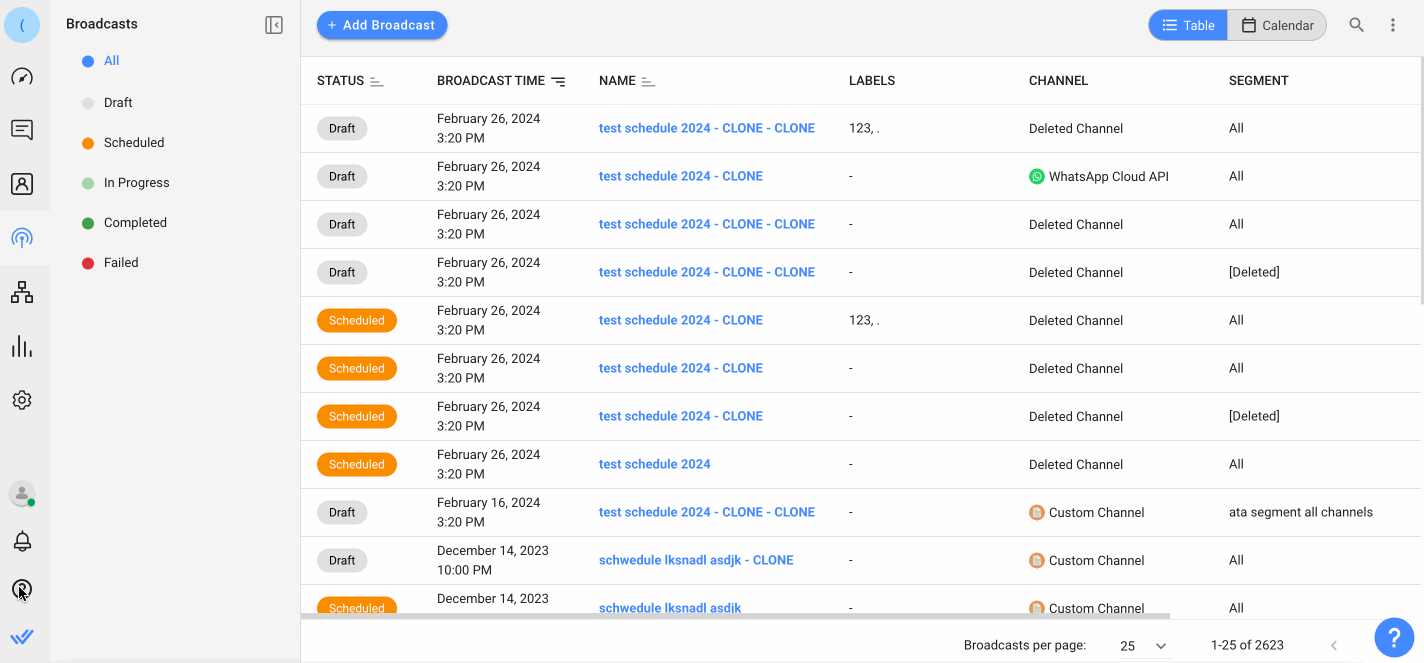
Task: Collapse the Broadcasts side panel
Action: [274, 25]
